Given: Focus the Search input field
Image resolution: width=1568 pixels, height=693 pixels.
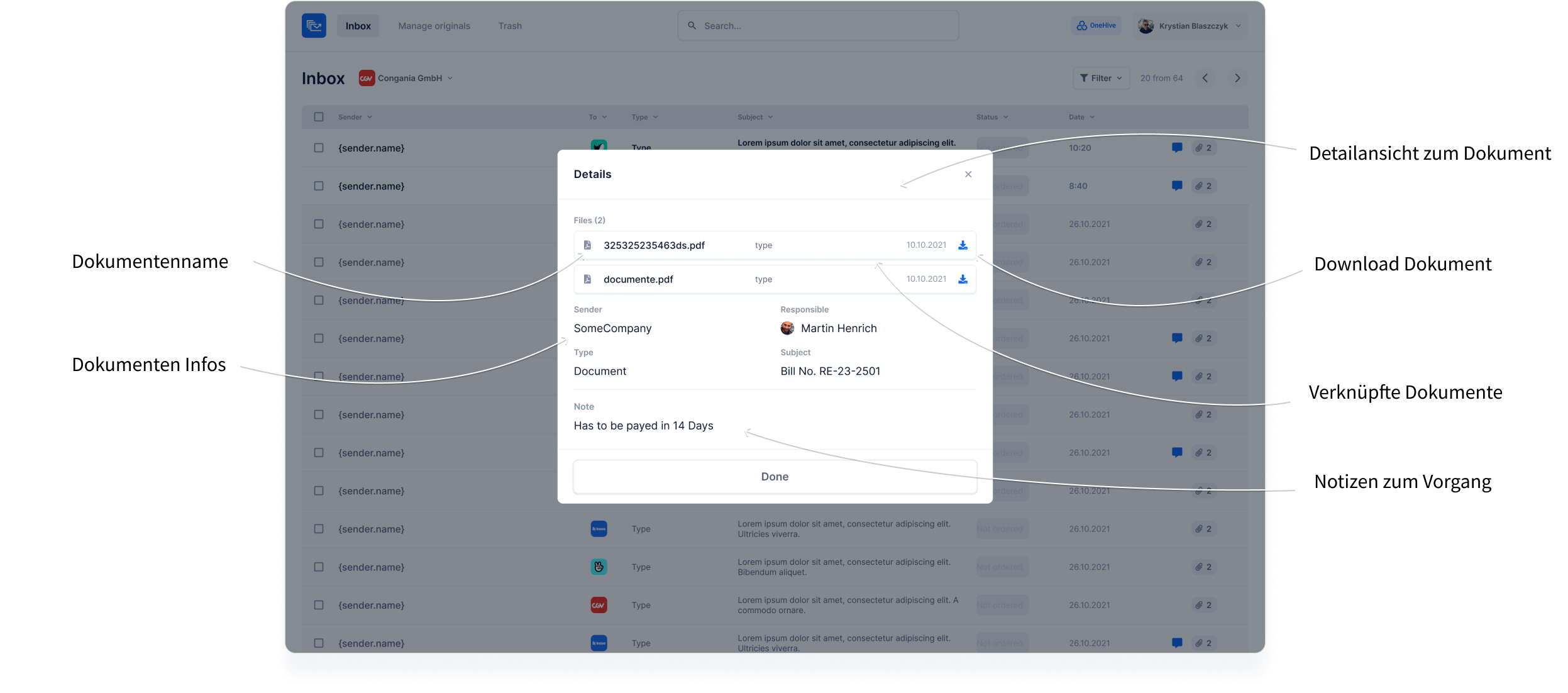Looking at the screenshot, I should coord(817,26).
